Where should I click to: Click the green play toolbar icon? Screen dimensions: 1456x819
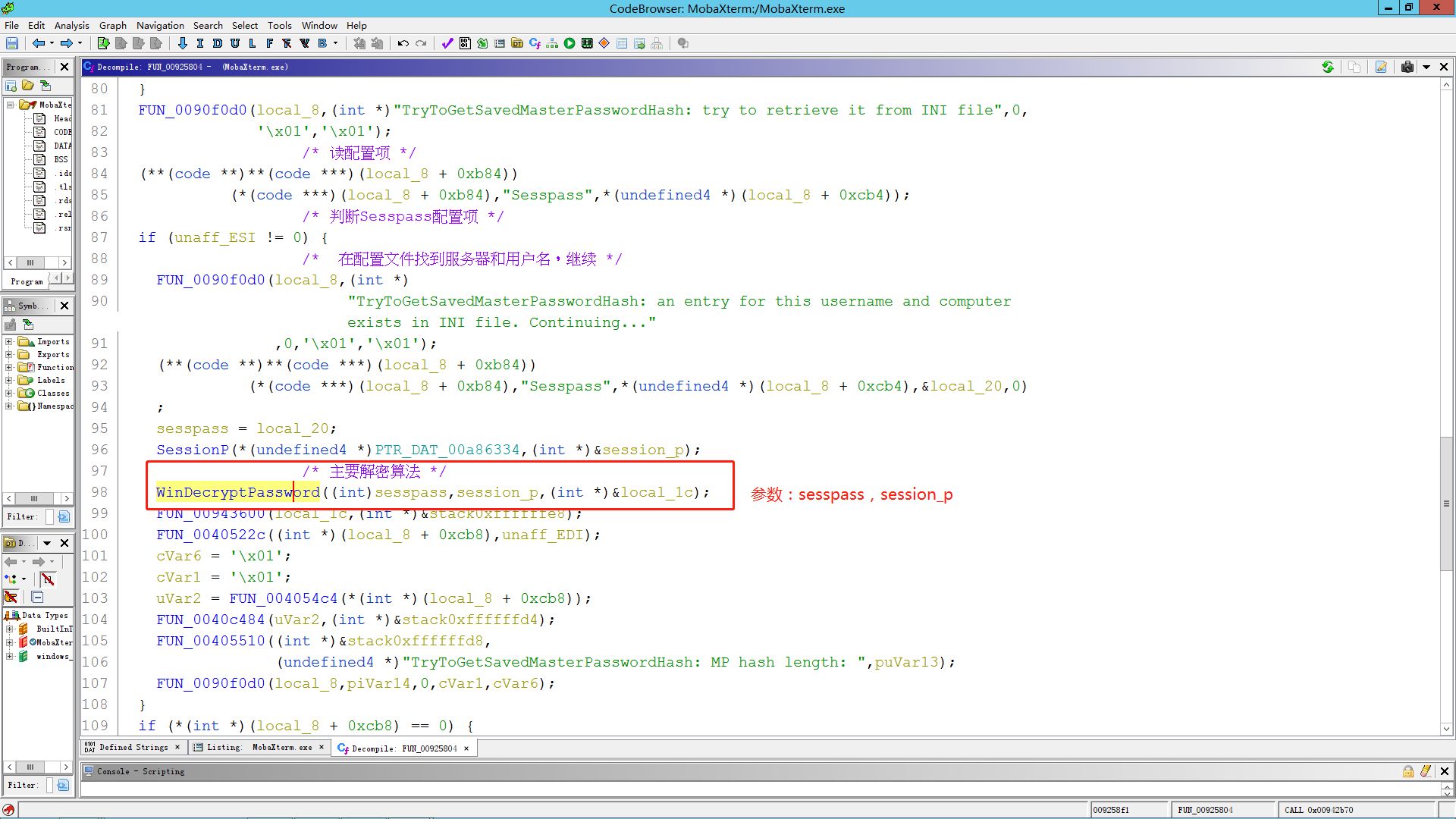click(570, 43)
